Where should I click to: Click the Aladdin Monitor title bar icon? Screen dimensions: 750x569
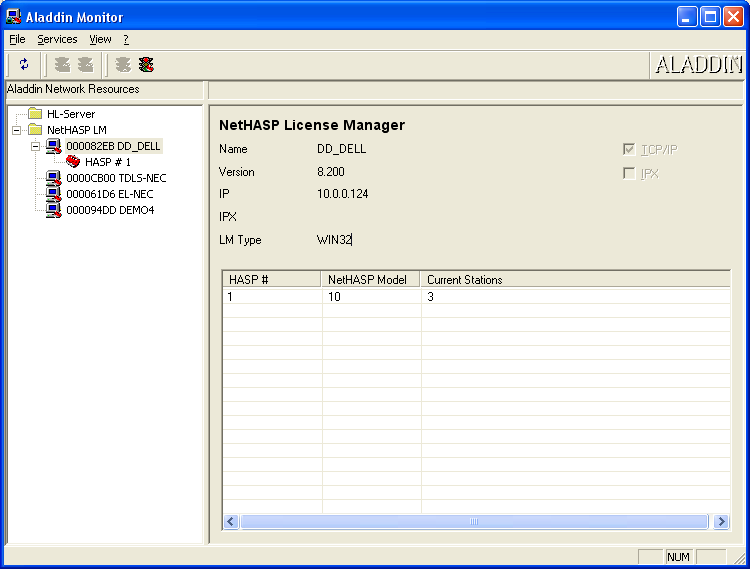(x=13, y=17)
